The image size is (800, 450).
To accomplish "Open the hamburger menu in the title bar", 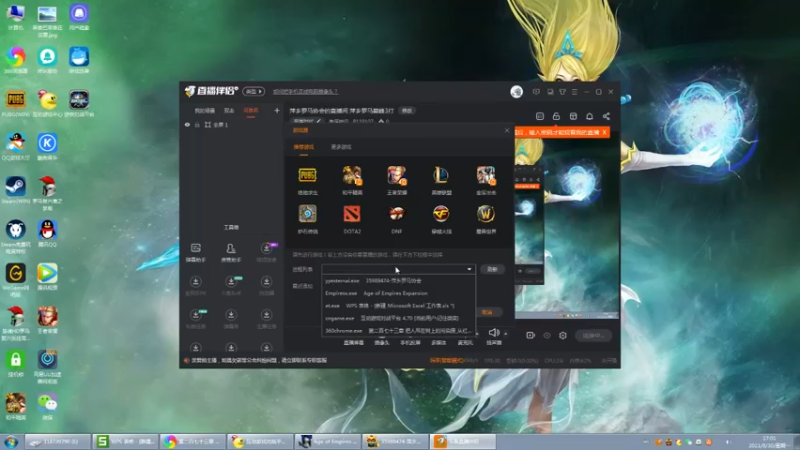I will 574,92.
